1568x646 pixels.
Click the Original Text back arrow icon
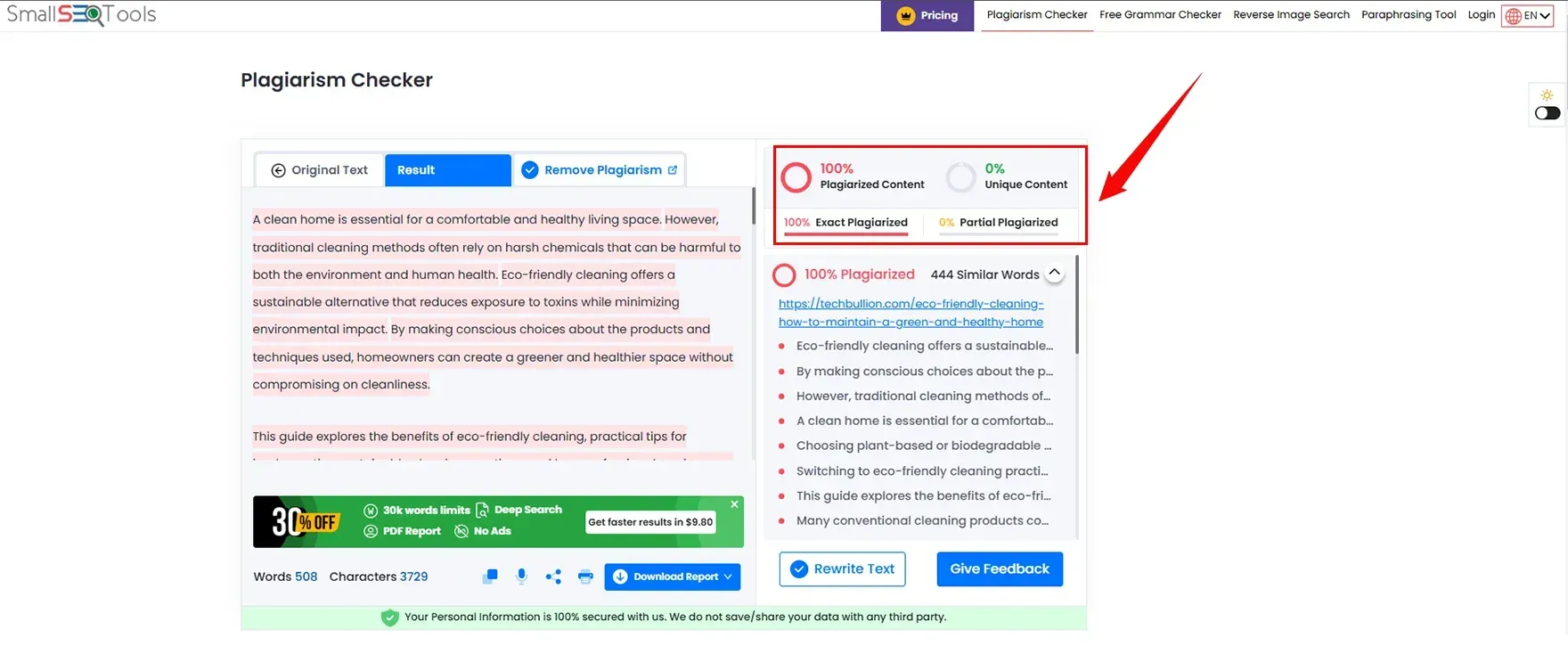(x=278, y=170)
